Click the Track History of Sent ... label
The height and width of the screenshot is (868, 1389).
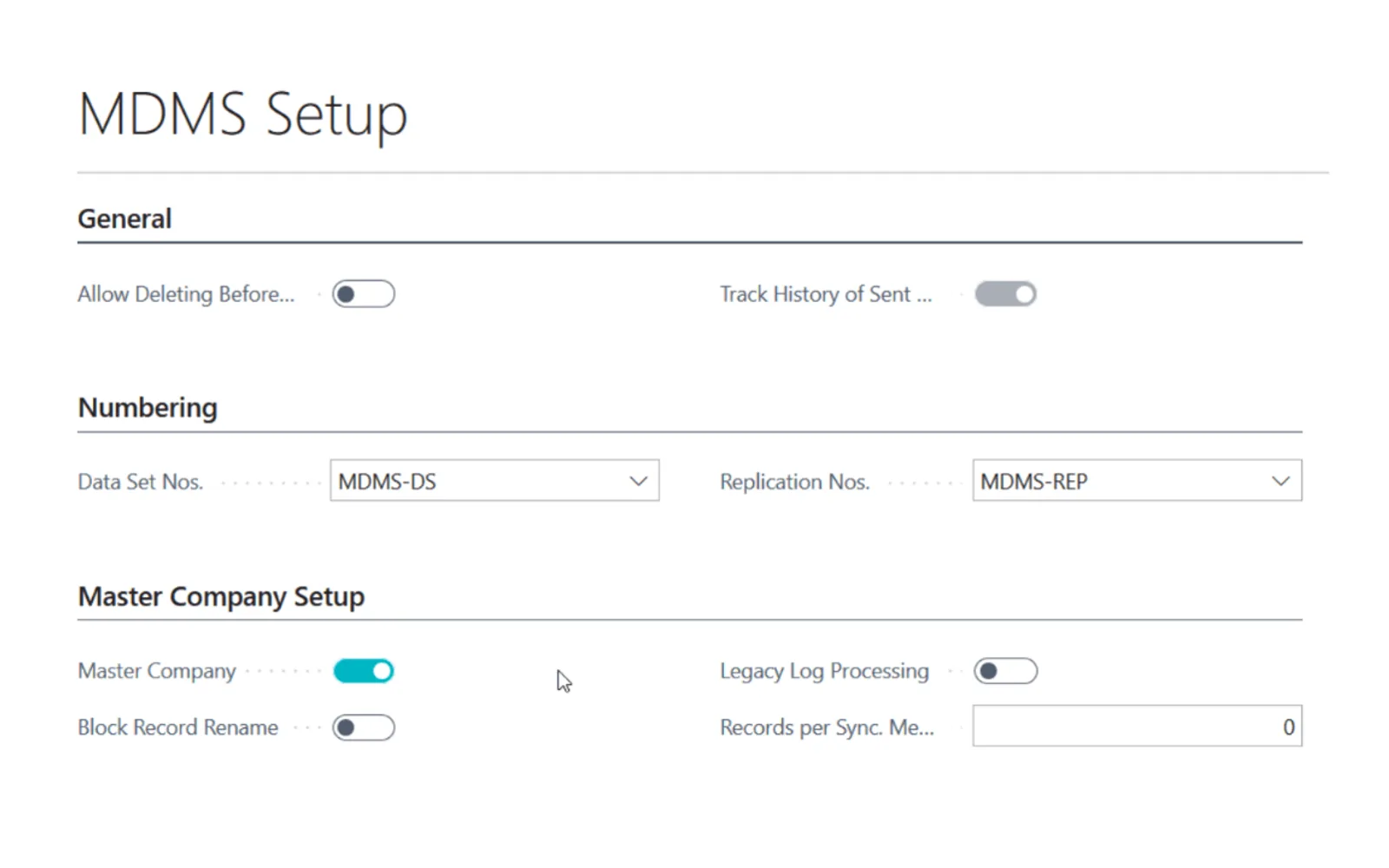point(826,294)
